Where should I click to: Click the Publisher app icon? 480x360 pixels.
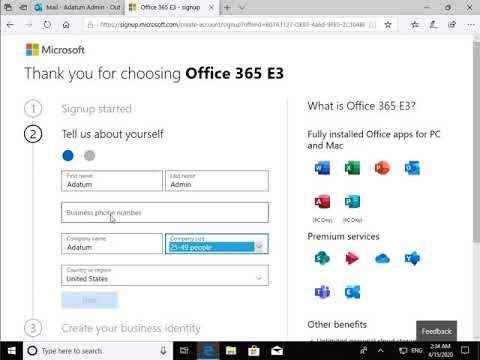(x=352, y=201)
